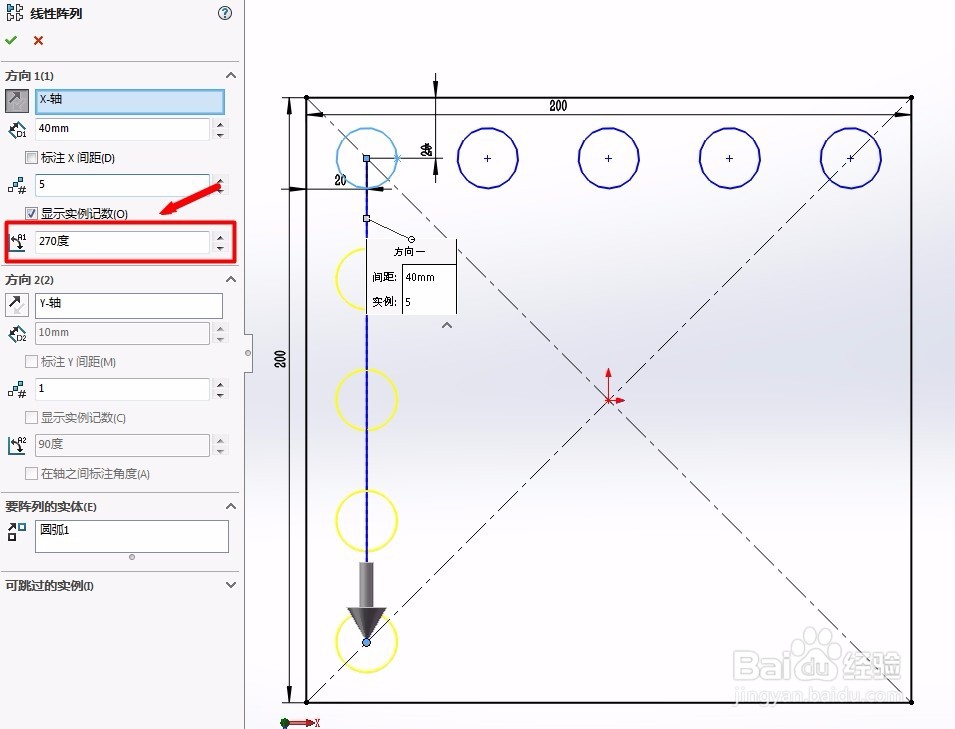Click the 270度 angle input field
The height and width of the screenshot is (729, 955).
point(122,242)
